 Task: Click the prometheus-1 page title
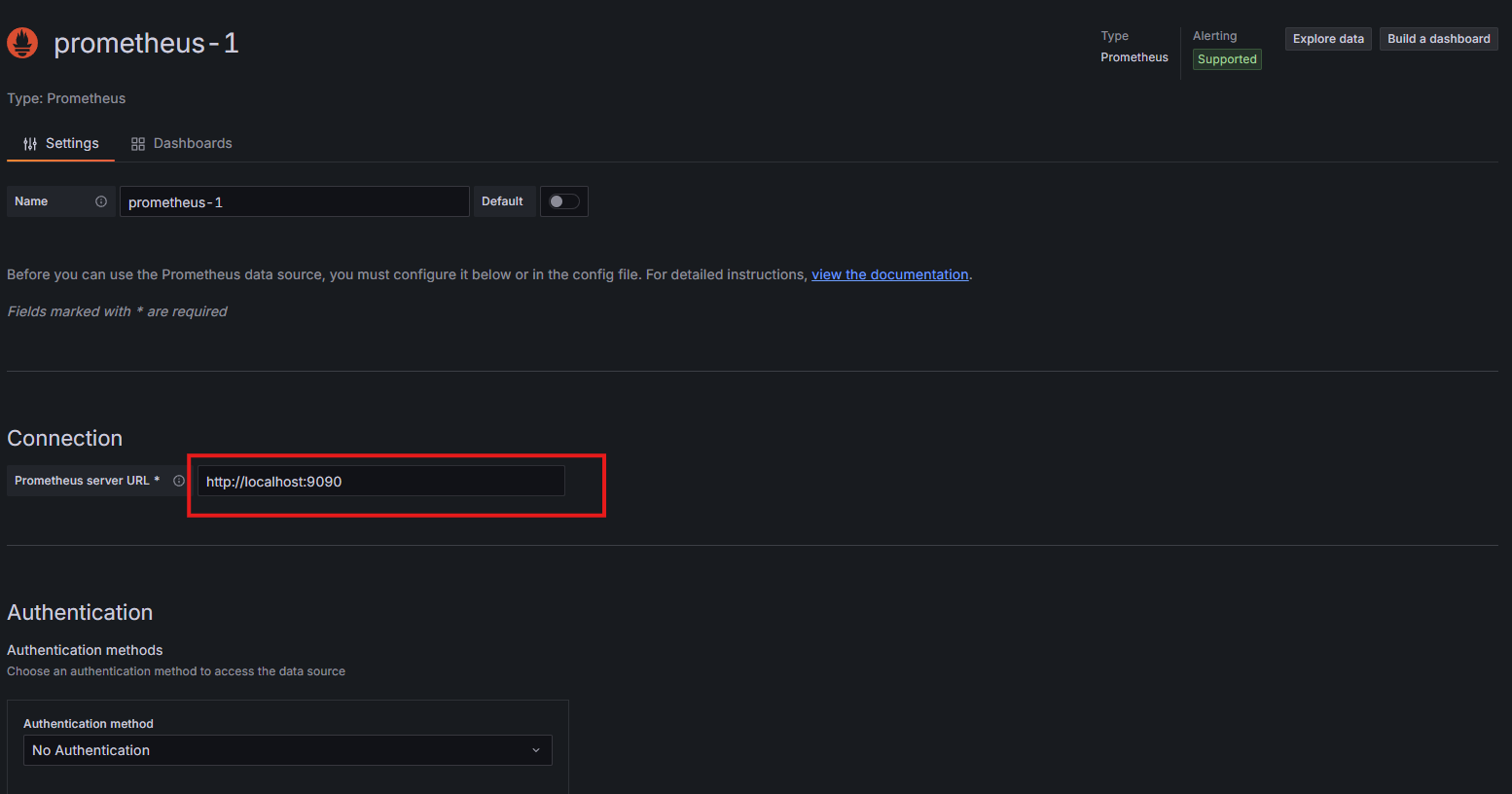click(x=146, y=43)
